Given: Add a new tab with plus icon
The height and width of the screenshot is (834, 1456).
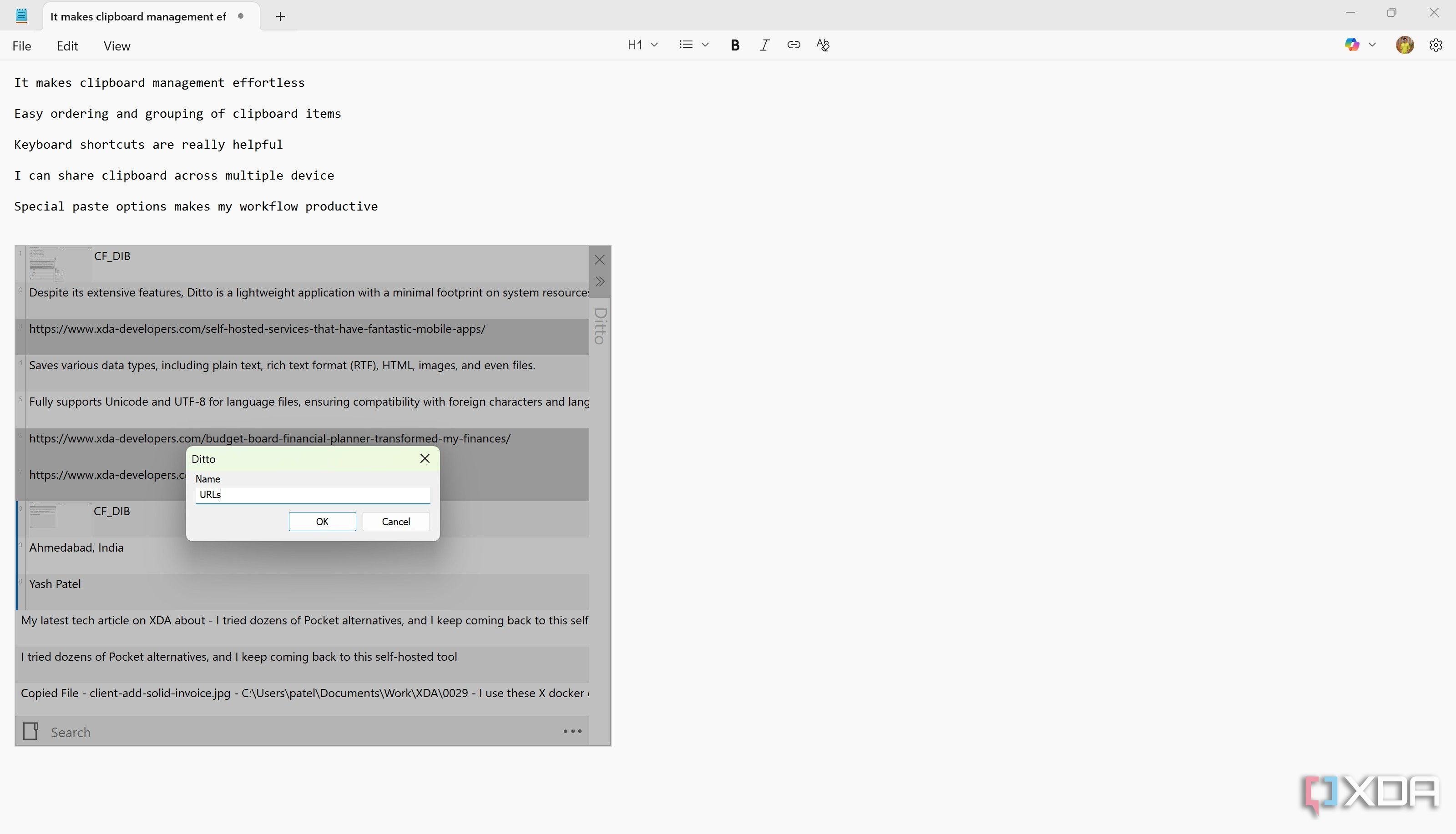Looking at the screenshot, I should (280, 17).
